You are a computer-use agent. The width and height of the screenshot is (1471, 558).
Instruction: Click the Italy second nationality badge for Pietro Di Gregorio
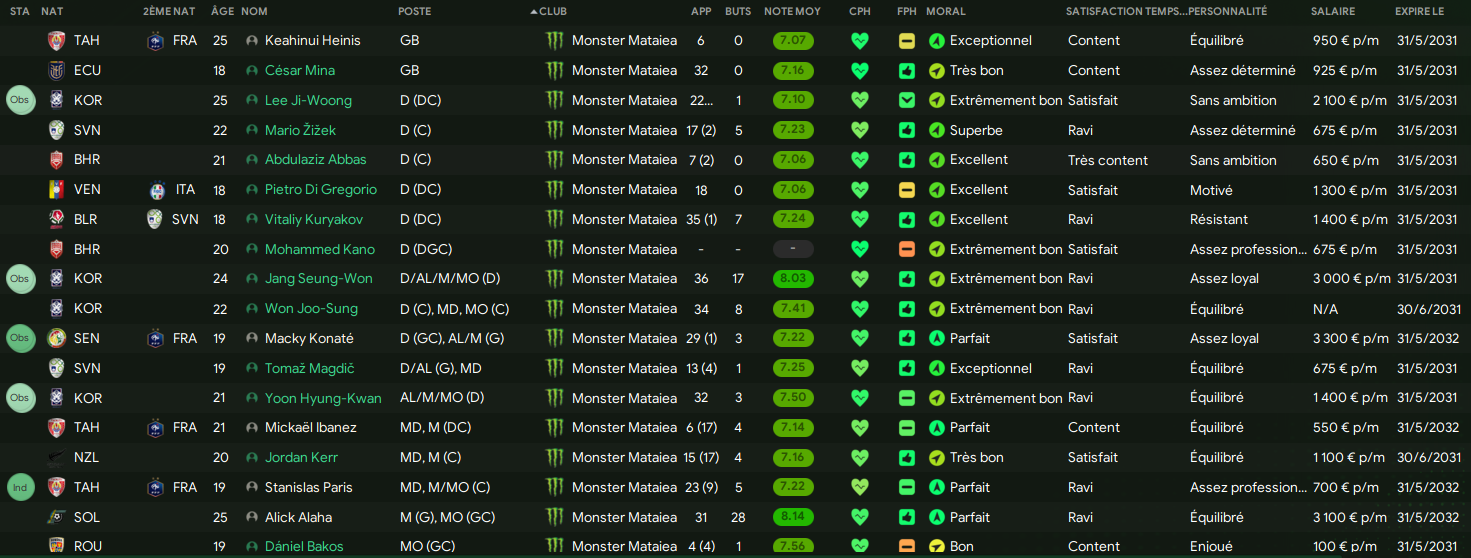coord(156,190)
